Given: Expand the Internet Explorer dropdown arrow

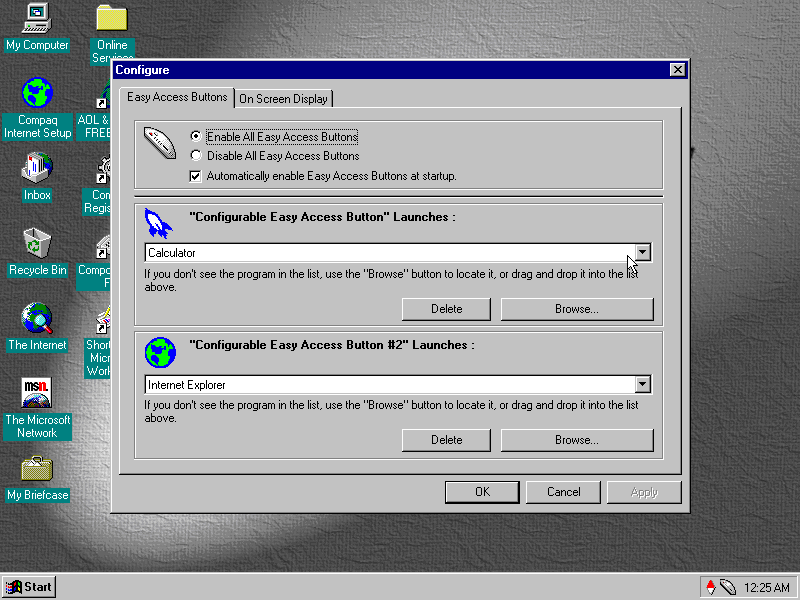Looking at the screenshot, I should point(643,385).
